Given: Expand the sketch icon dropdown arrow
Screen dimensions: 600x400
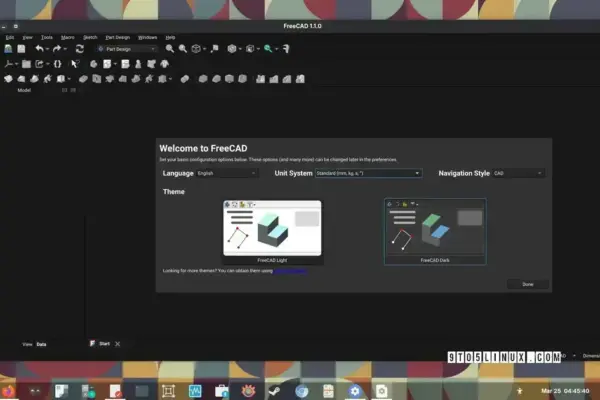Looking at the screenshot, I should (115, 64).
